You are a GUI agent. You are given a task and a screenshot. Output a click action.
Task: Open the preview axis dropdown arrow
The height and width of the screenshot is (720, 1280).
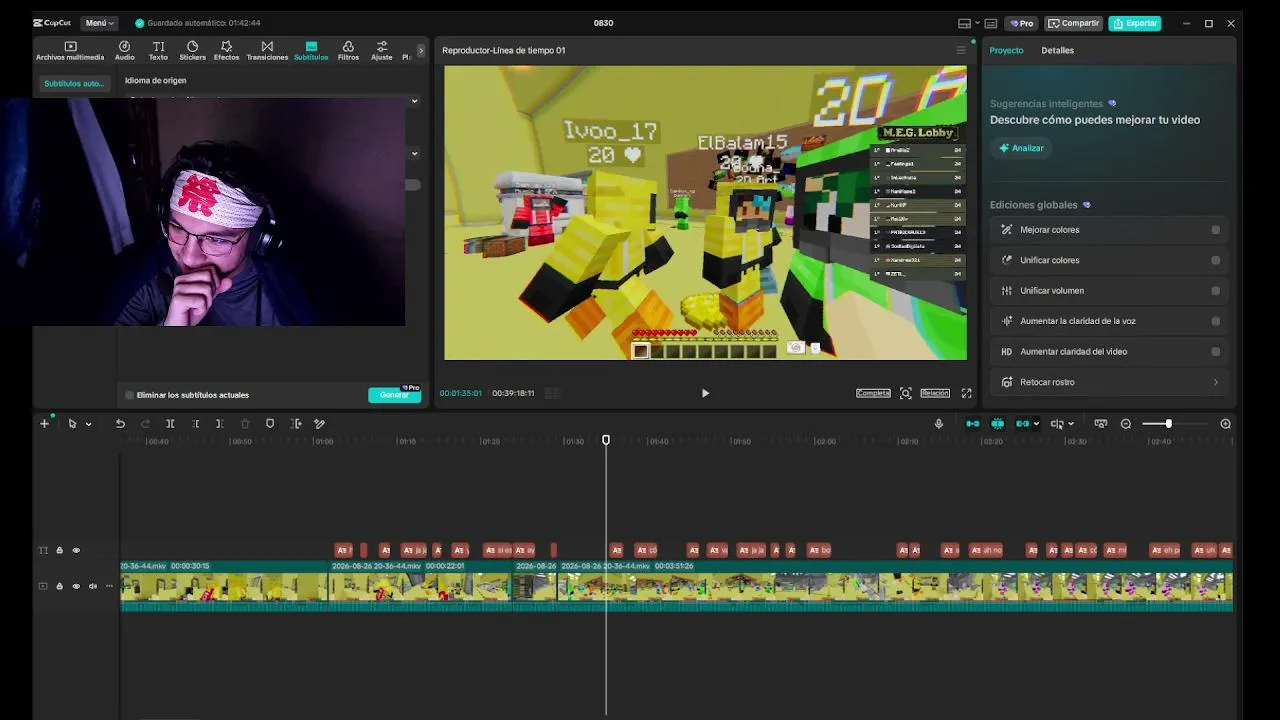(1070, 424)
